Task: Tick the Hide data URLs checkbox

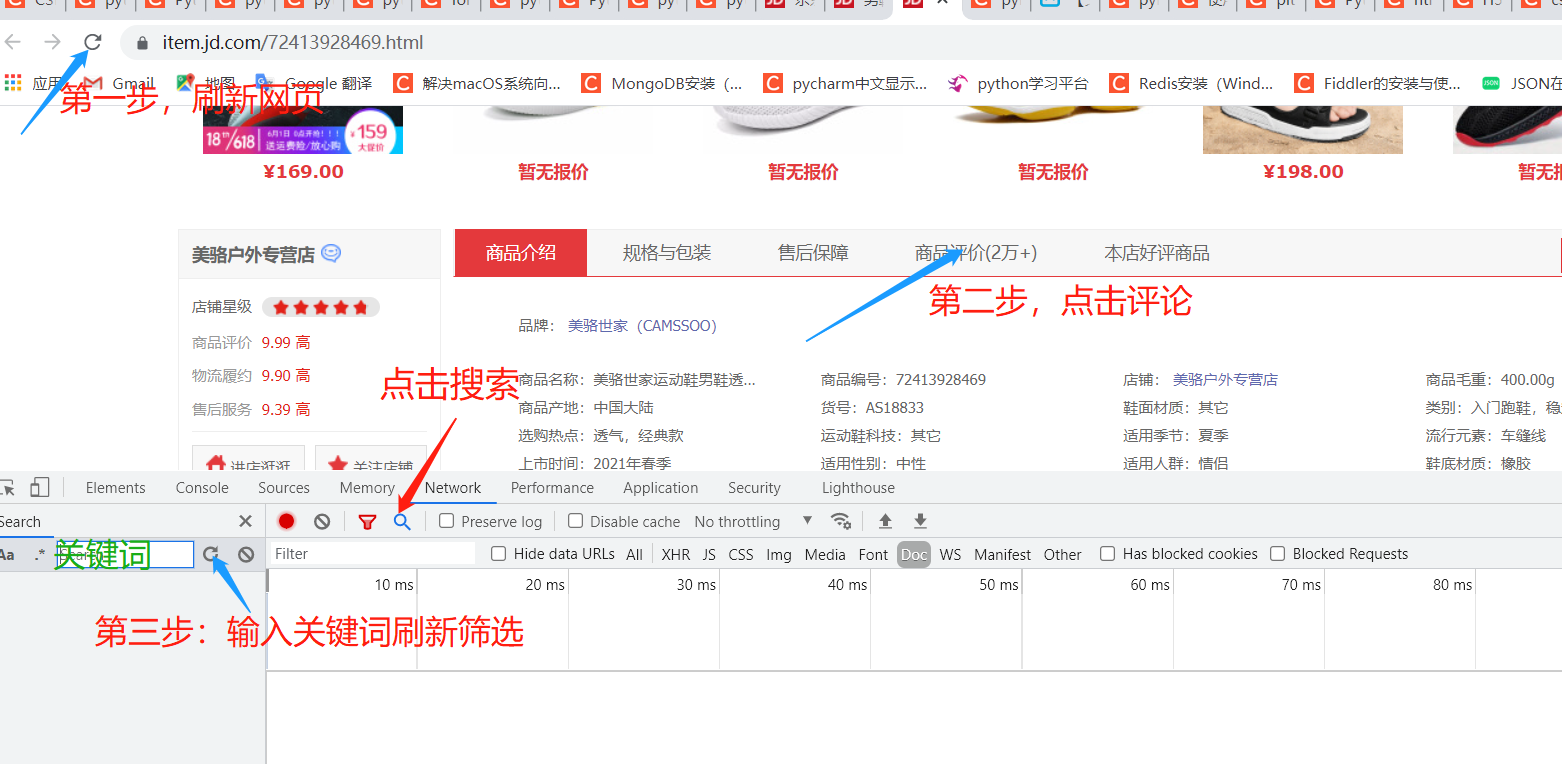Action: point(499,554)
